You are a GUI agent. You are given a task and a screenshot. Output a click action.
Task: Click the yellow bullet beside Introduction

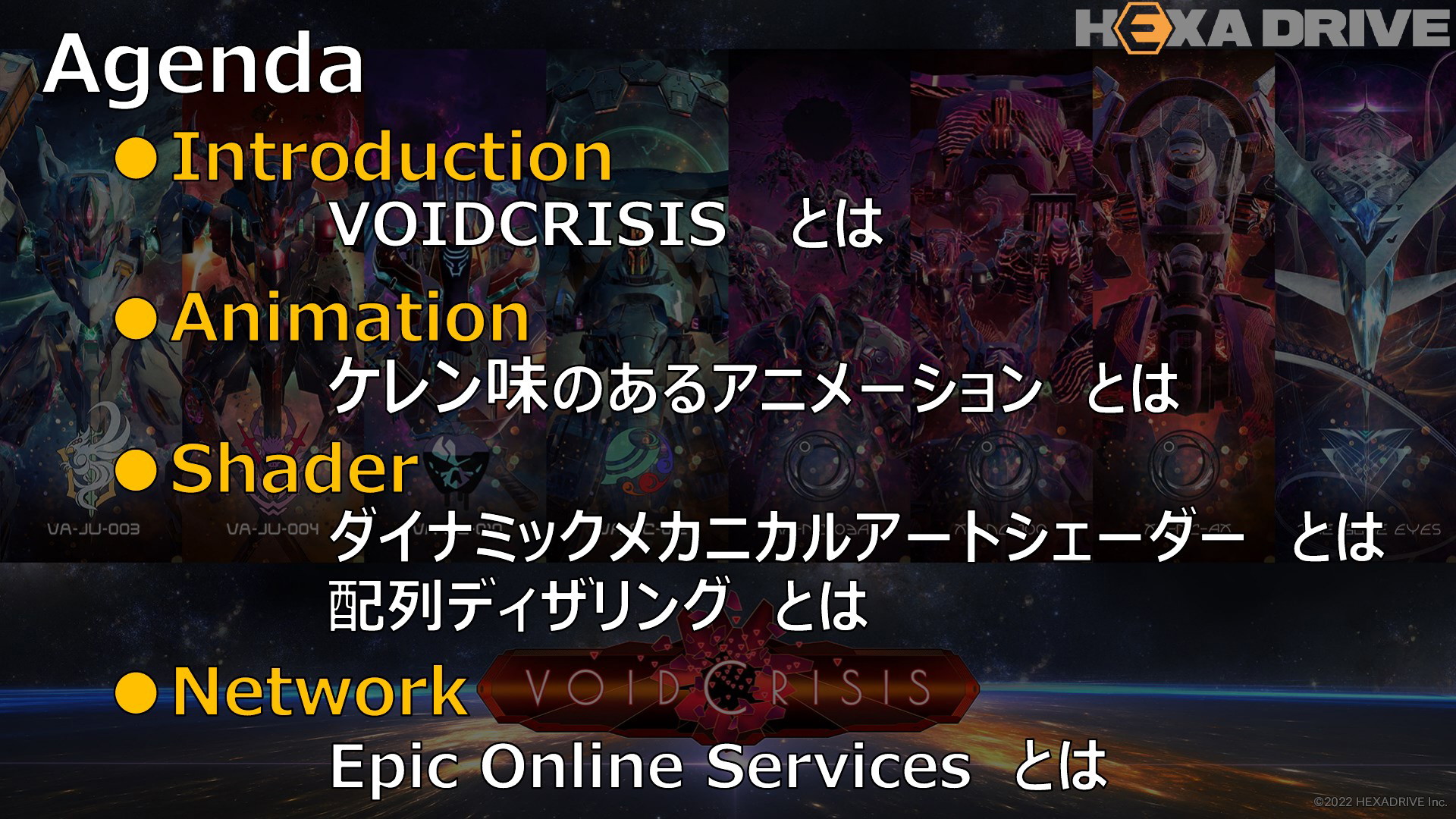[136, 158]
